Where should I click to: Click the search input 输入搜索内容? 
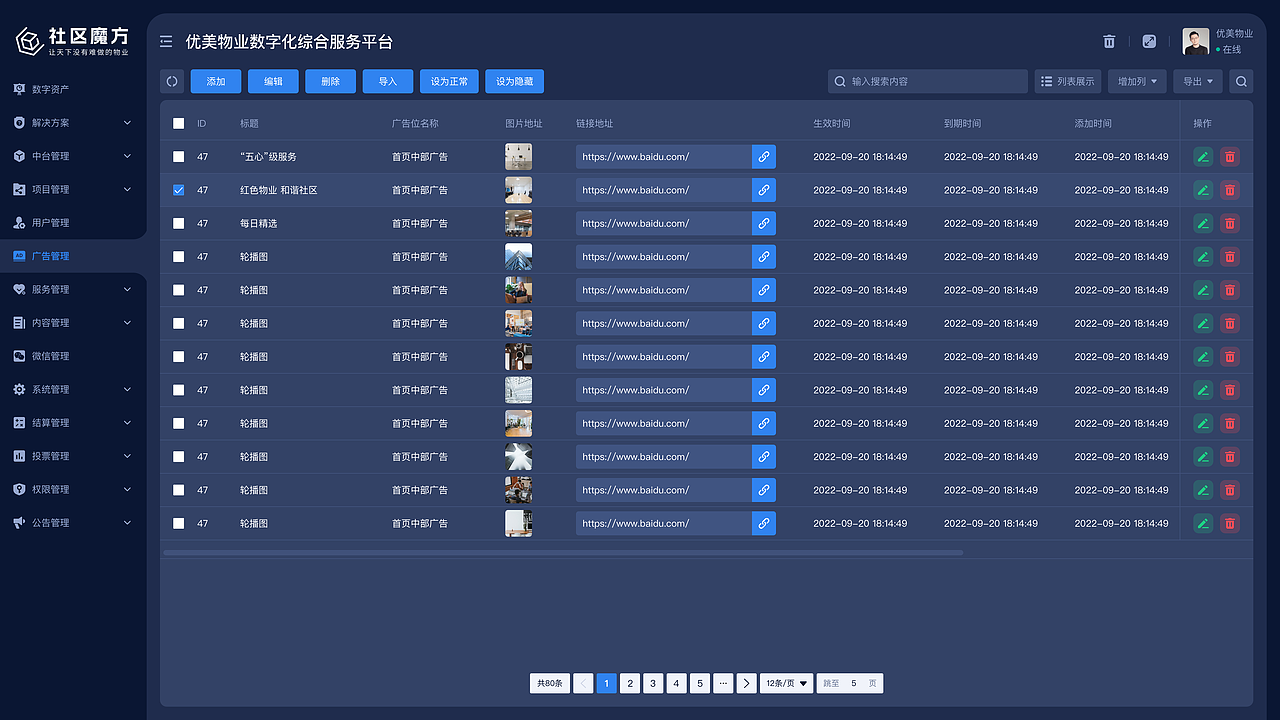[x=928, y=81]
